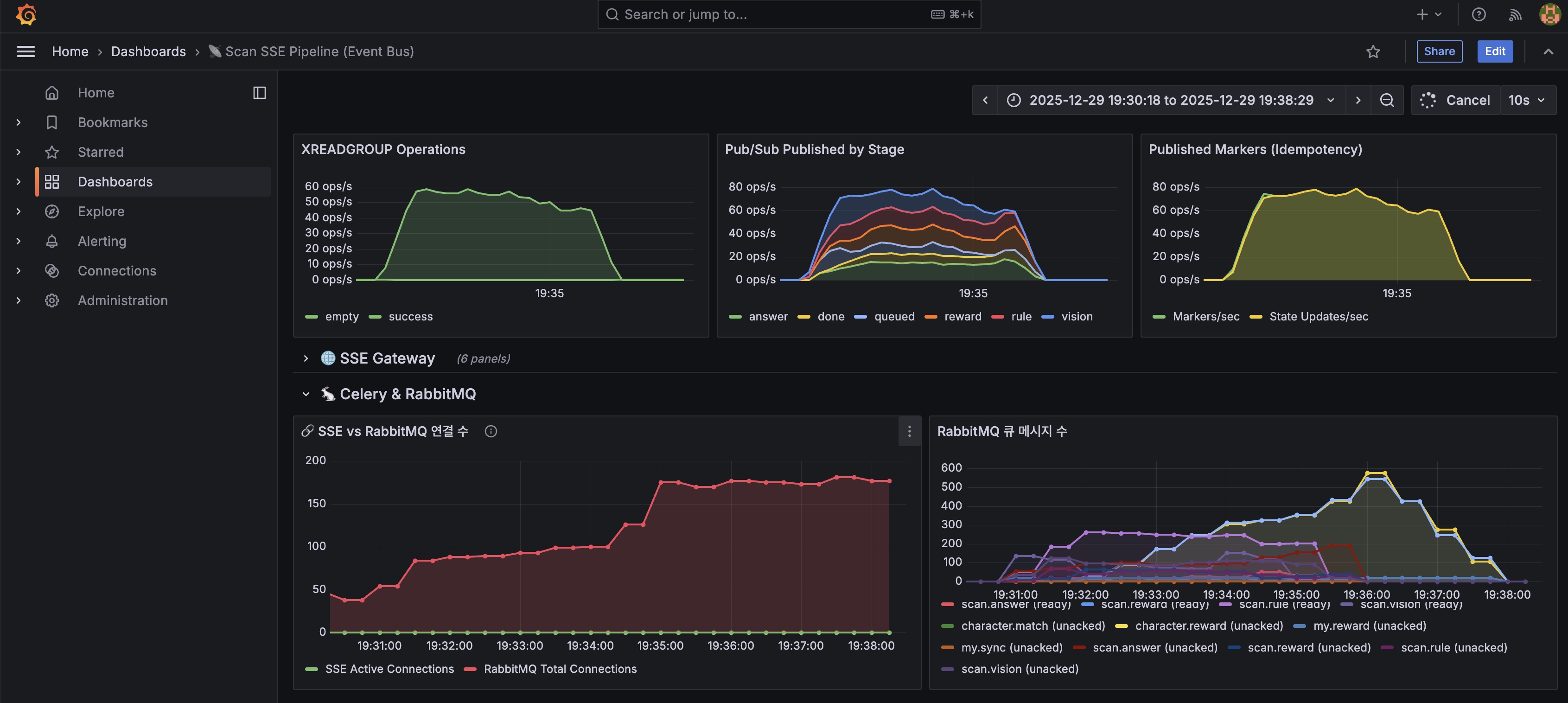Undock the sidebar menu panel icon
The height and width of the screenshot is (703, 1568).
[259, 93]
